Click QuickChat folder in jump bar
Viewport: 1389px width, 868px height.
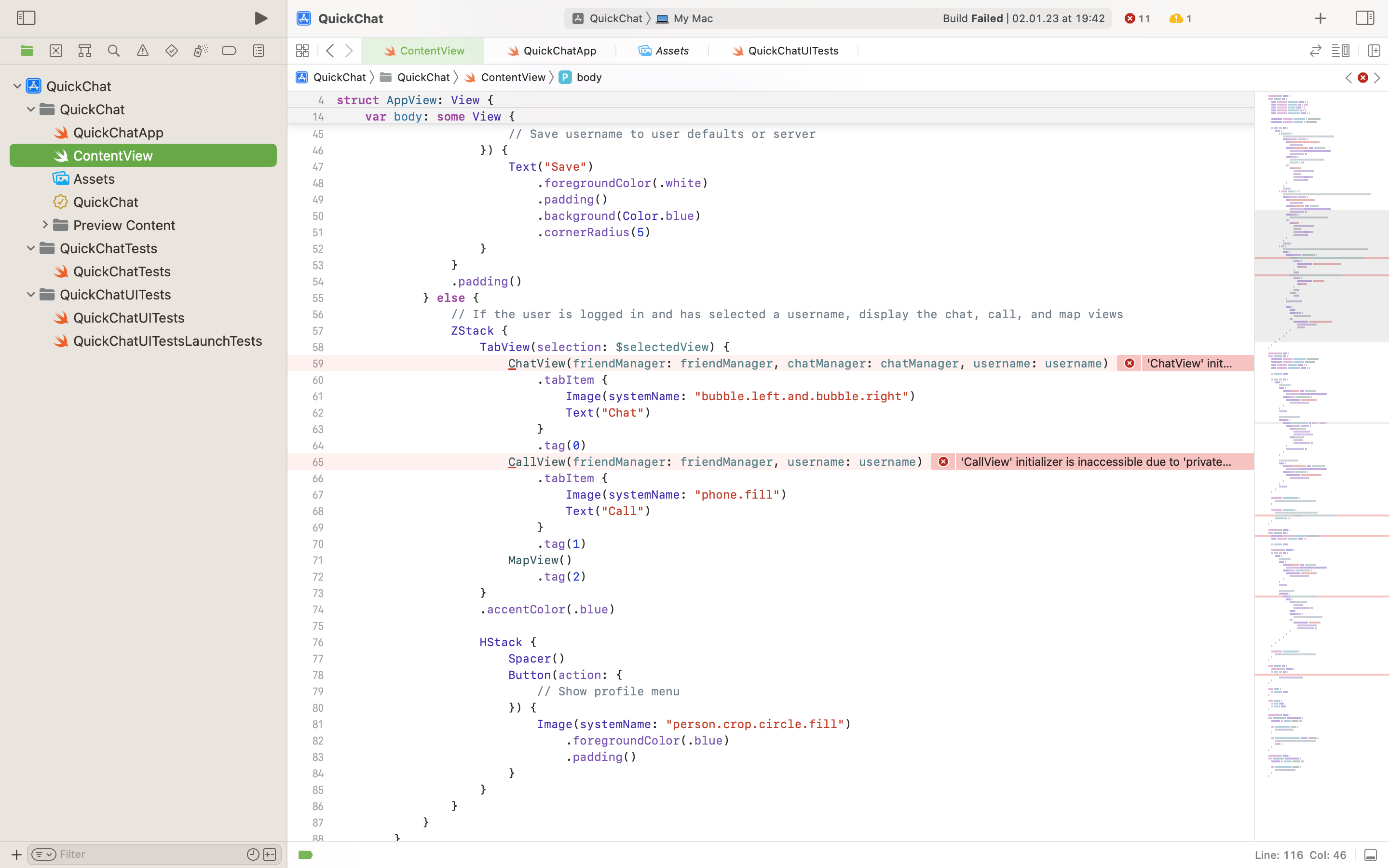[415, 78]
